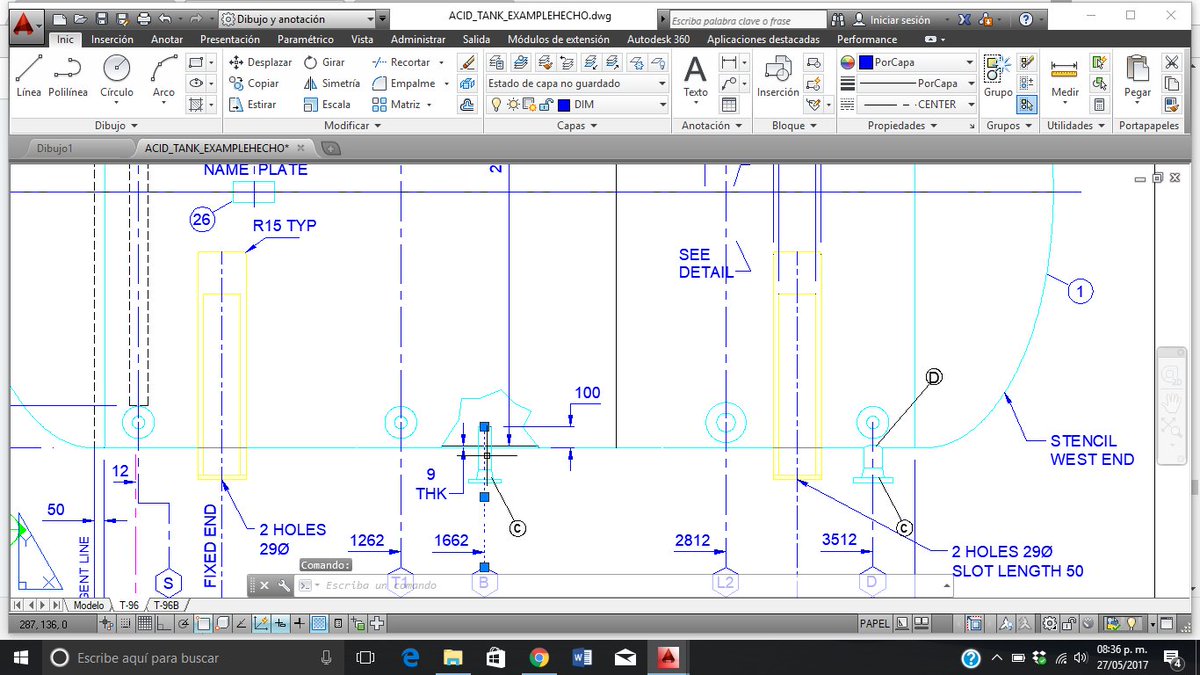
Task: Click the Desplazar (move) tool
Action: 260,62
